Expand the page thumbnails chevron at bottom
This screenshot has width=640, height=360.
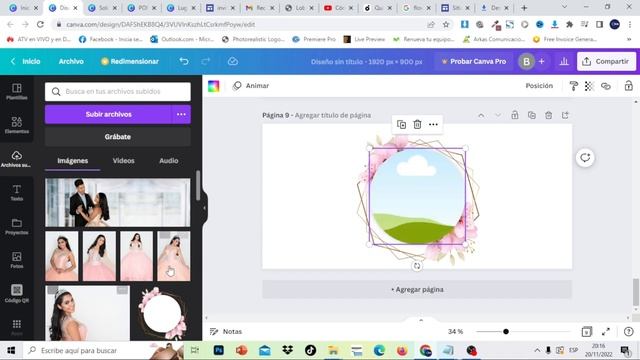coord(421,320)
